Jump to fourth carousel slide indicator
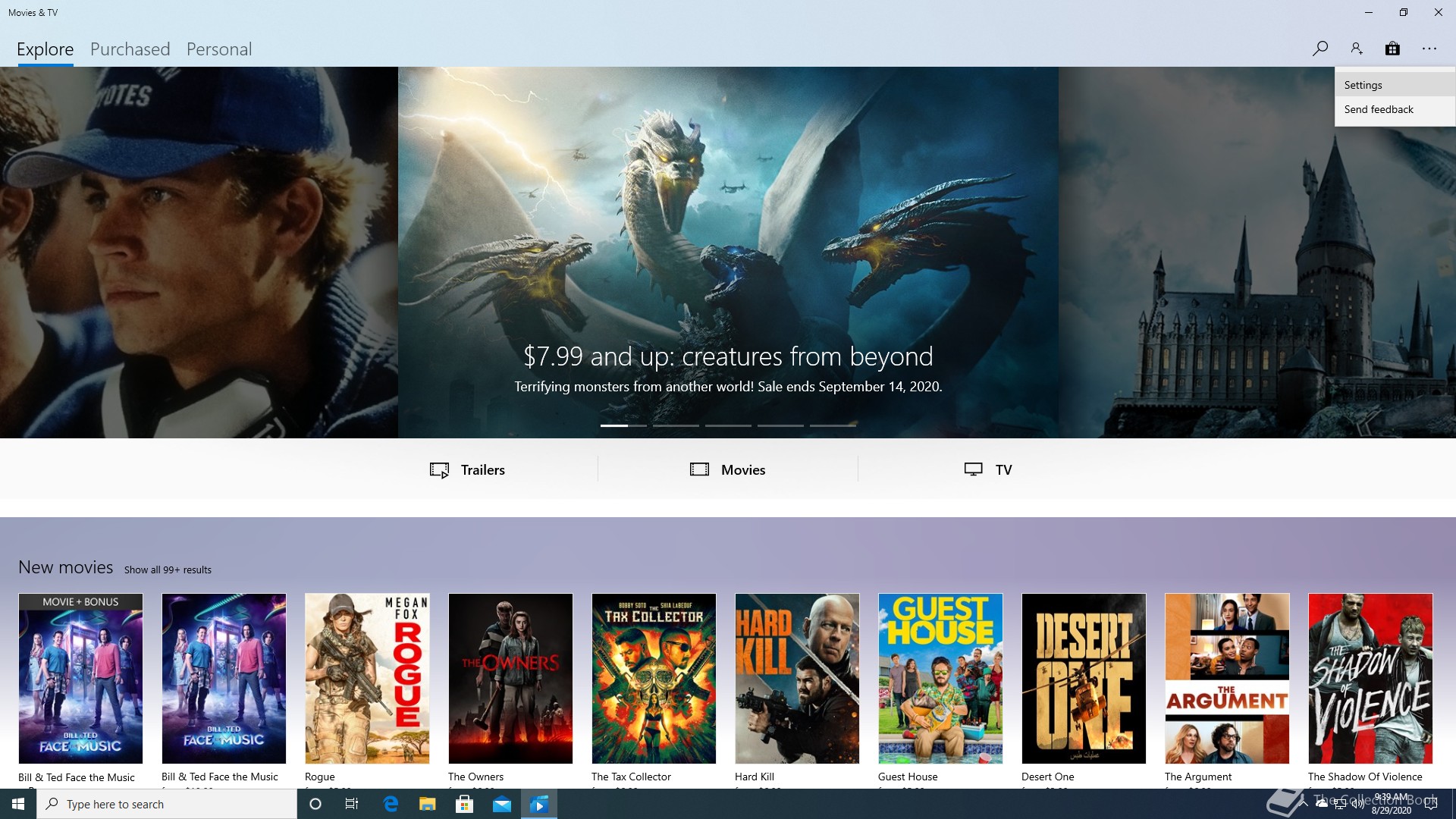Image resolution: width=1456 pixels, height=819 pixels. coord(780,425)
